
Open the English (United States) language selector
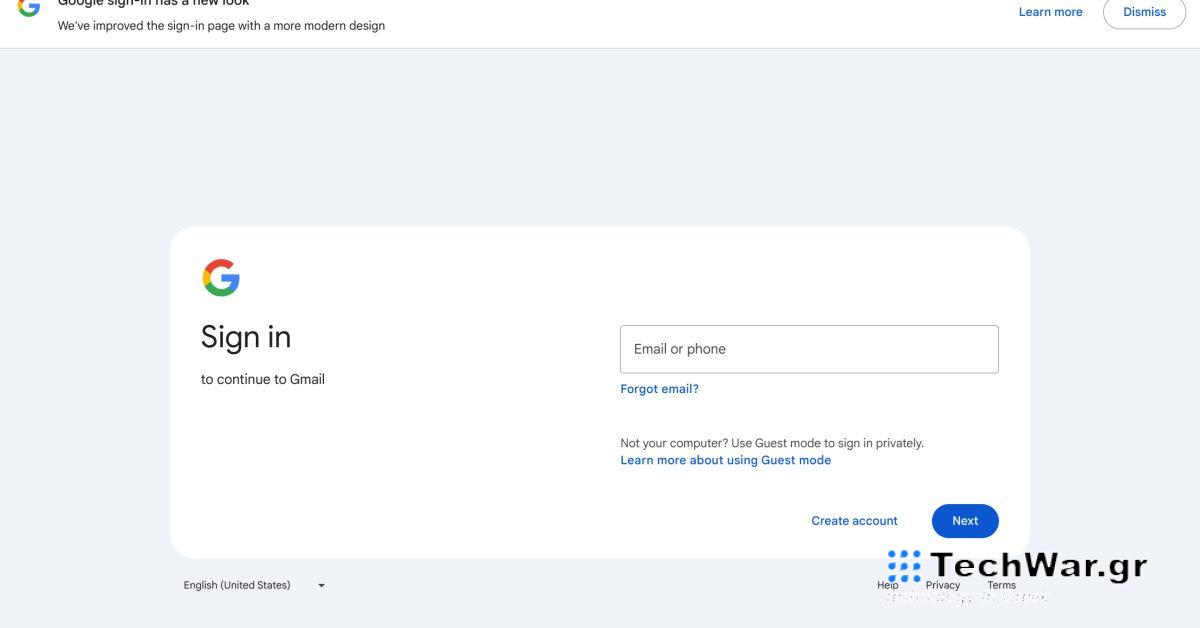click(x=237, y=585)
